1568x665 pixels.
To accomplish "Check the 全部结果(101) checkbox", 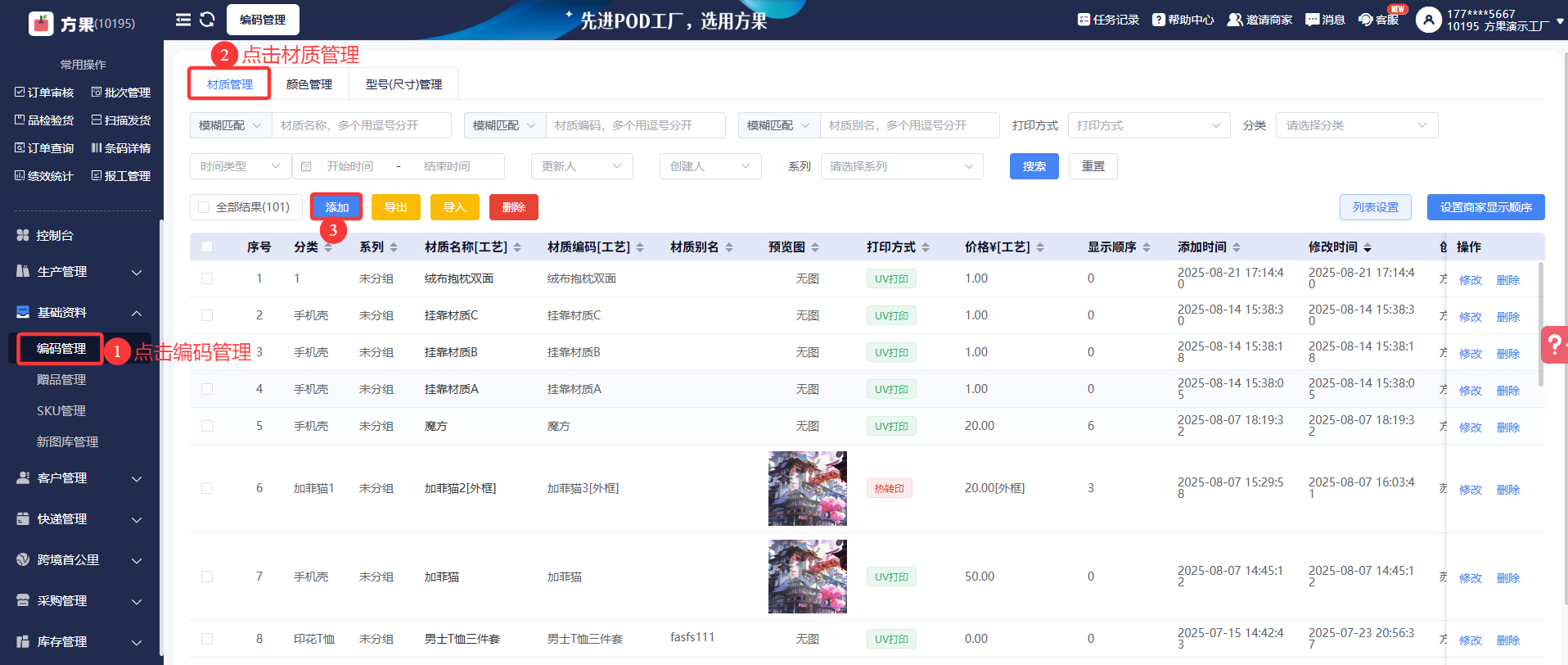I will (x=205, y=208).
